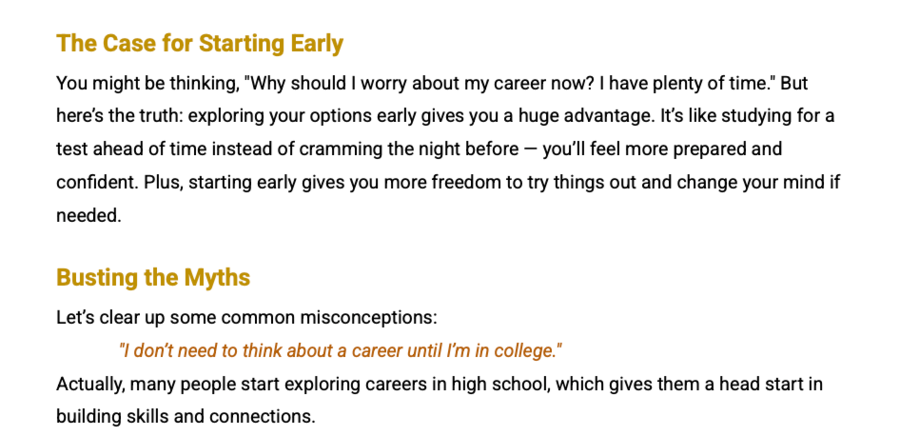Click the phrase 'more freedom' in the paragraph

(x=448, y=182)
